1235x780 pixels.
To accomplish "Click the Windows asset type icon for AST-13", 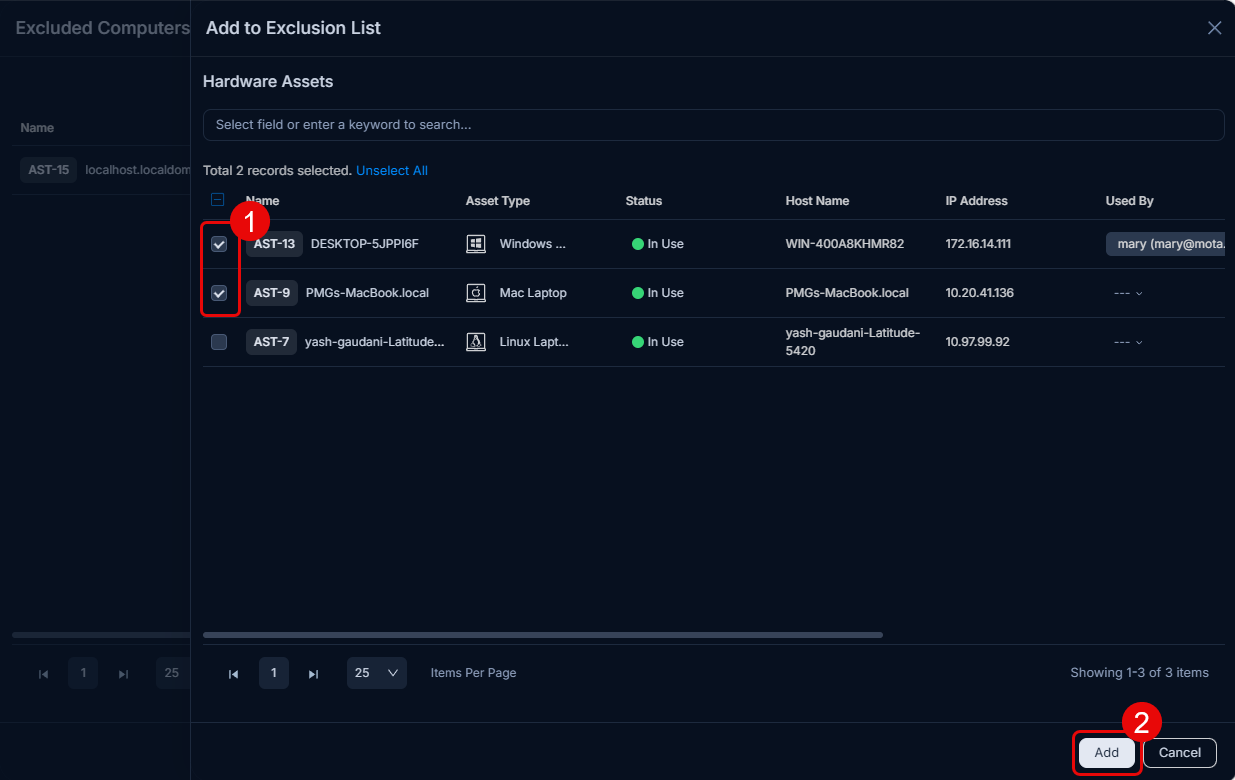I will click(x=476, y=244).
